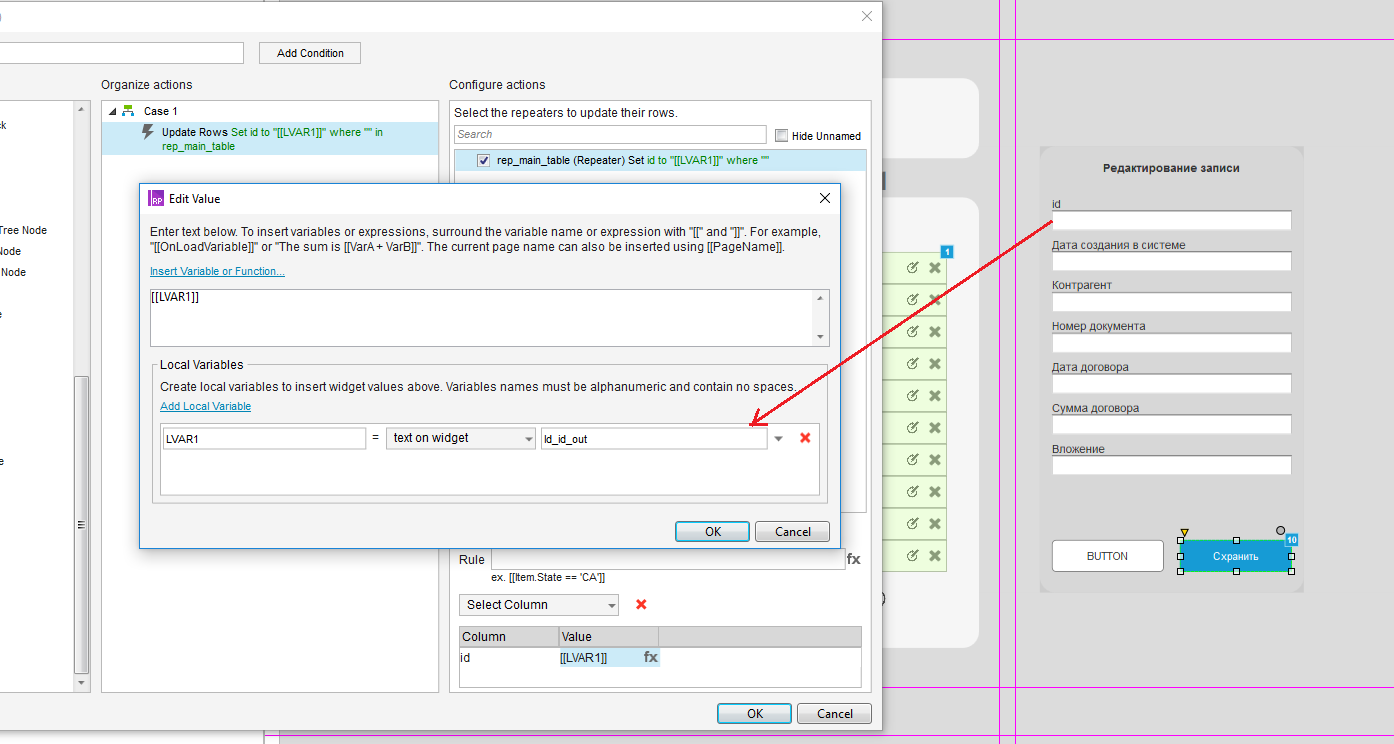Image resolution: width=1394 pixels, height=744 pixels.
Task: Open the 'text on widget' dropdown
Action: point(460,438)
